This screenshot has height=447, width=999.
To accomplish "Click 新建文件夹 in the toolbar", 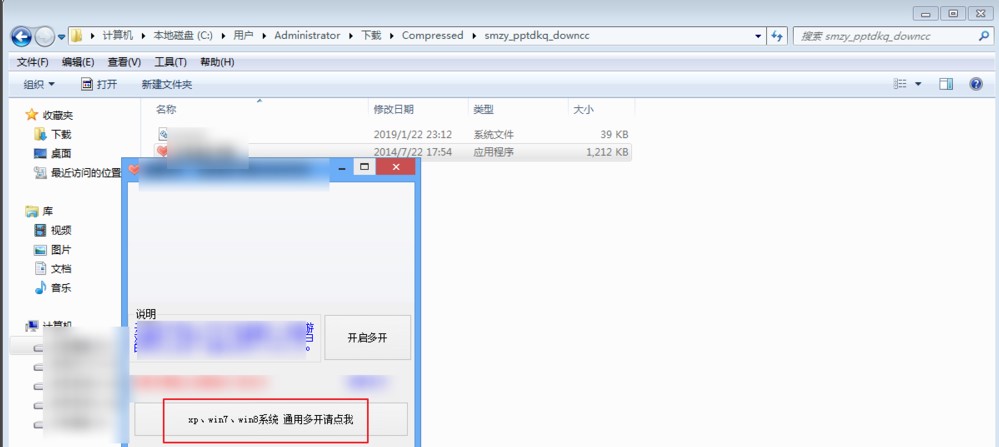I will 167,84.
